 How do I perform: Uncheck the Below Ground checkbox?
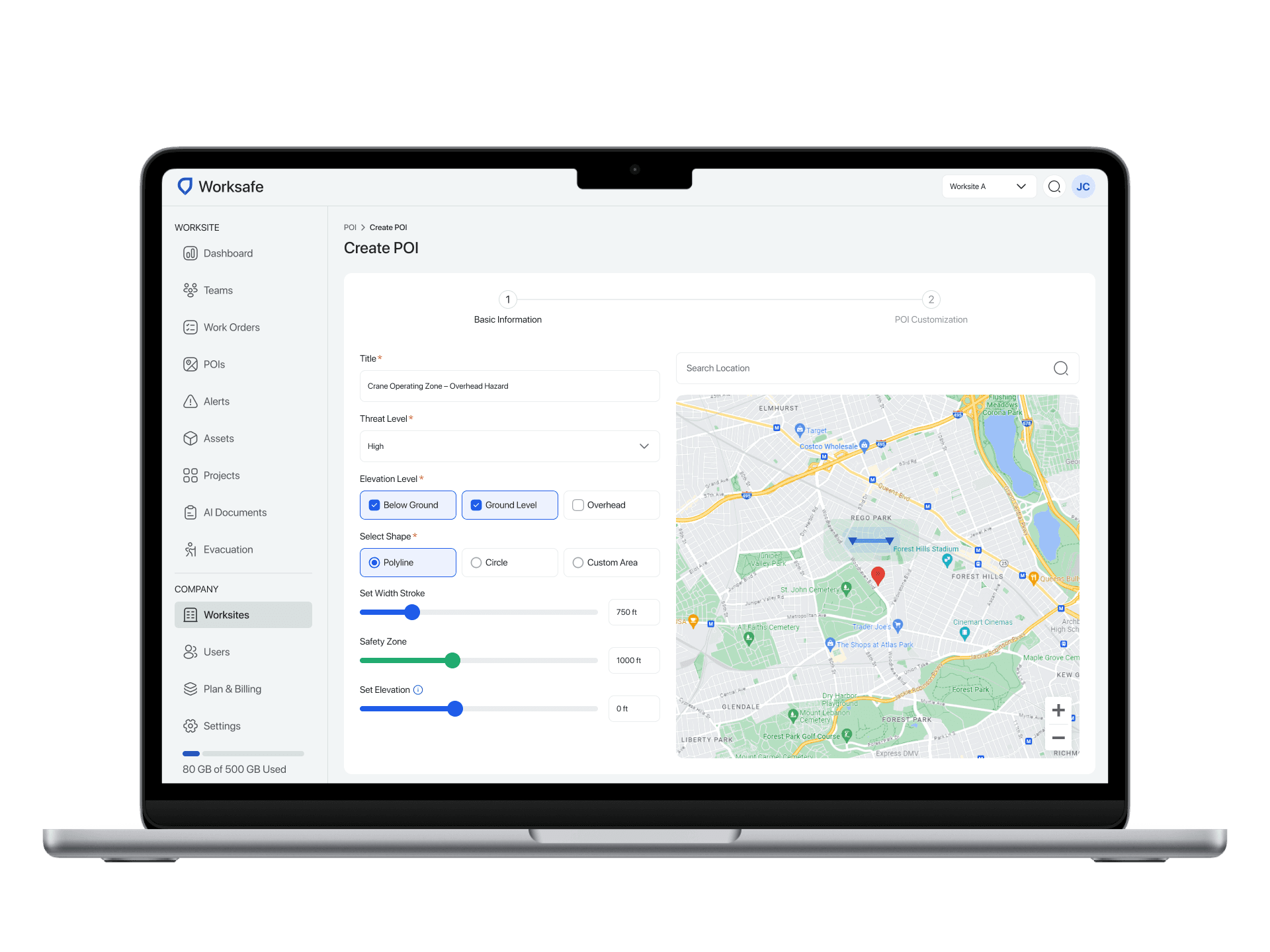click(374, 505)
